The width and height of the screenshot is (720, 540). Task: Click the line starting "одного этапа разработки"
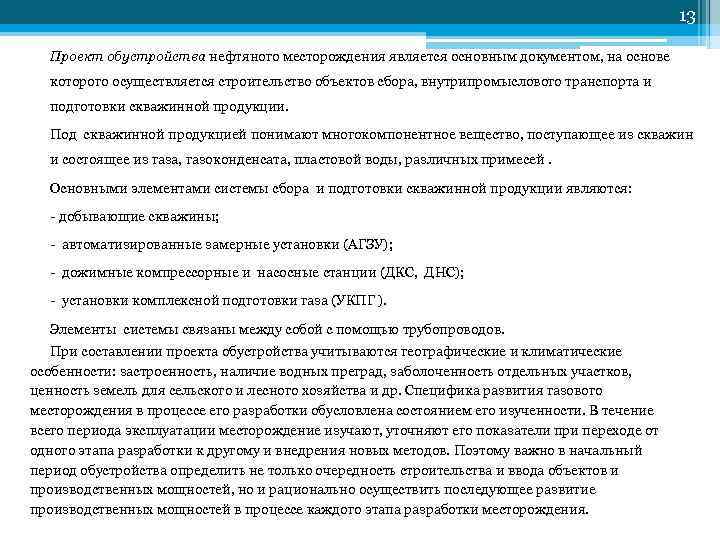tap(336, 450)
